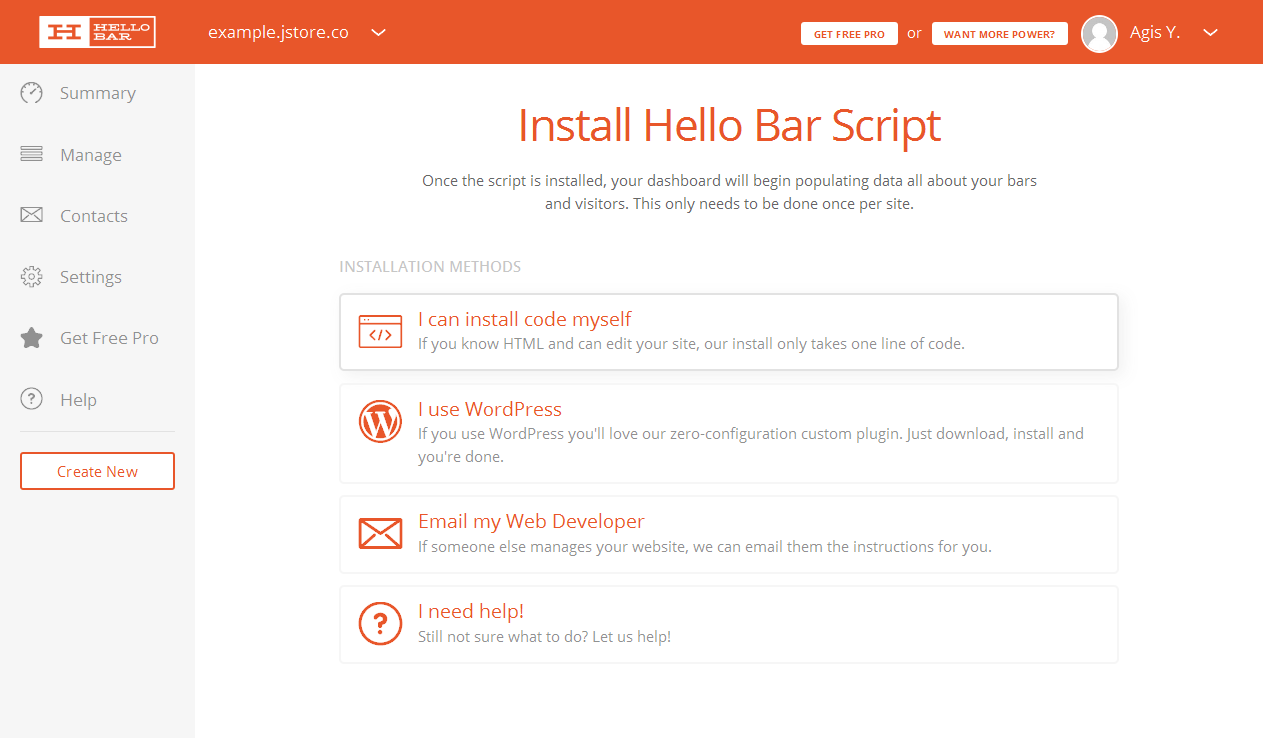The height and width of the screenshot is (738, 1263).
Task: Open the example.jstore.co site dropdown
Action: tap(297, 32)
